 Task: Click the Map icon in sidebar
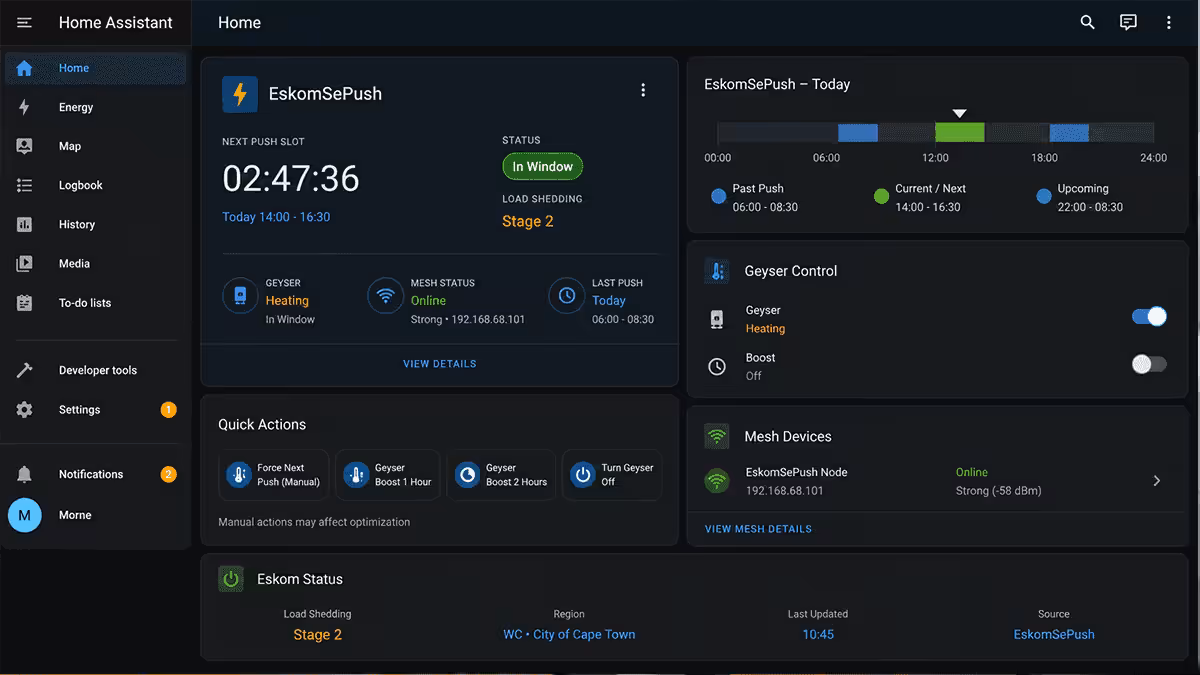tap(25, 146)
